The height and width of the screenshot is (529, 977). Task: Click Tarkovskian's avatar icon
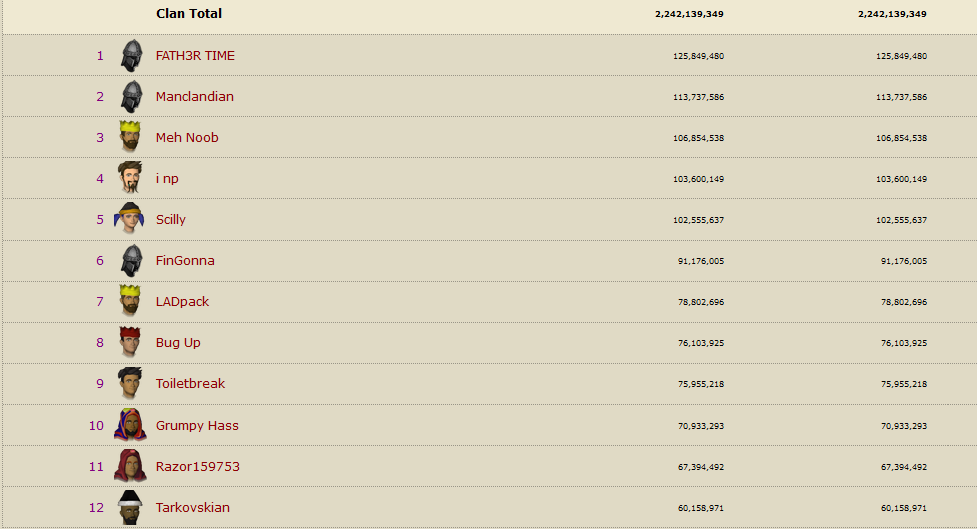click(130, 507)
